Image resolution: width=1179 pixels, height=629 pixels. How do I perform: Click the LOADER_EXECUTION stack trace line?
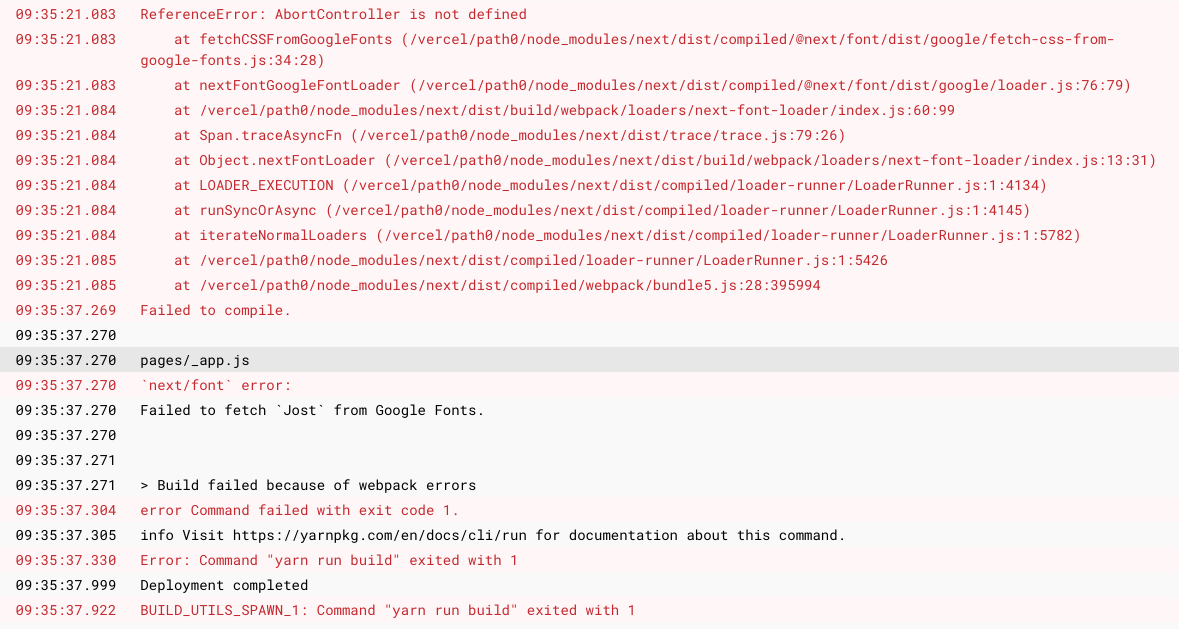tap(590, 185)
